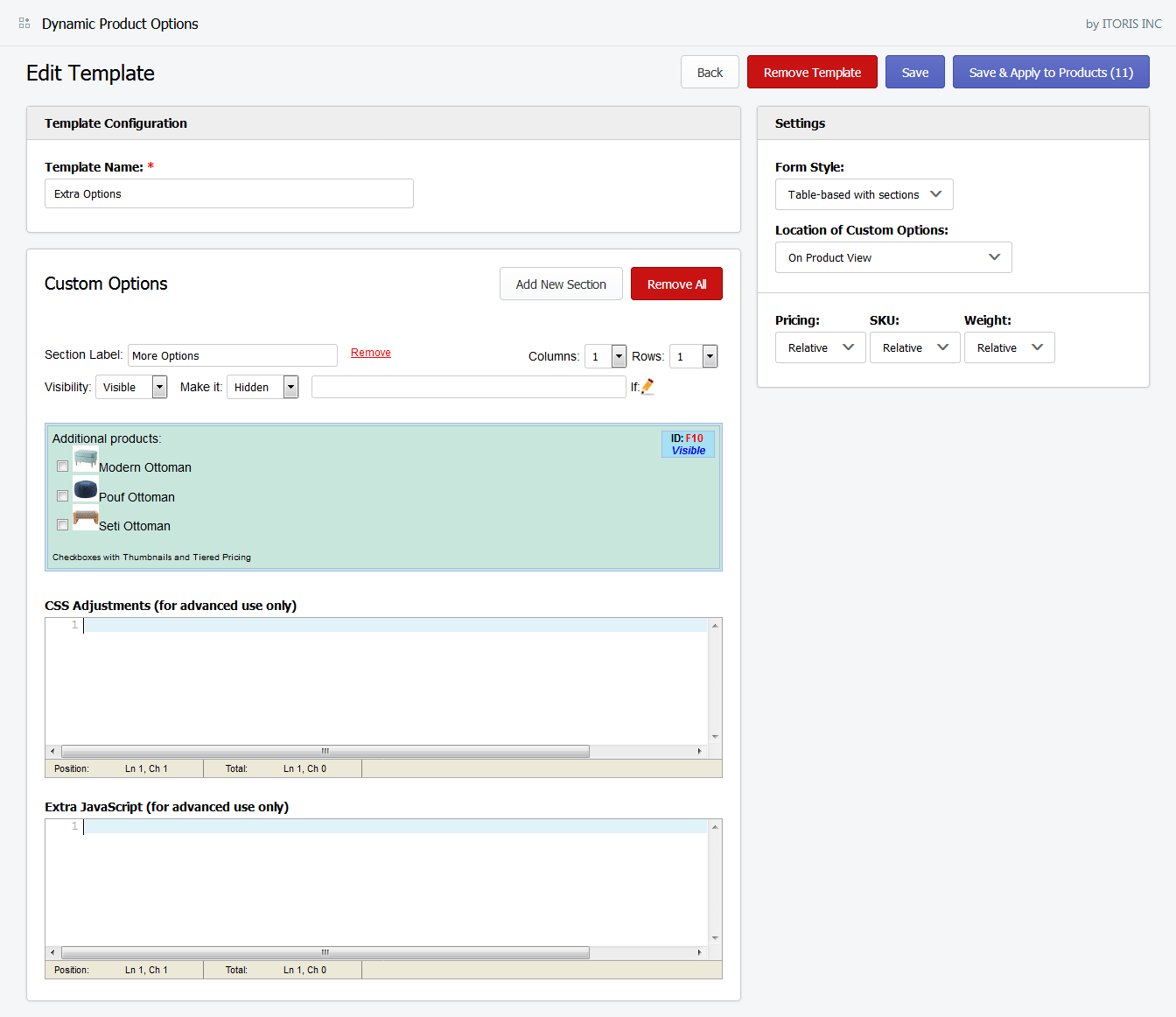This screenshot has width=1176, height=1017.
Task: Click CSS editor scroll-down arrow
Action: [x=715, y=737]
